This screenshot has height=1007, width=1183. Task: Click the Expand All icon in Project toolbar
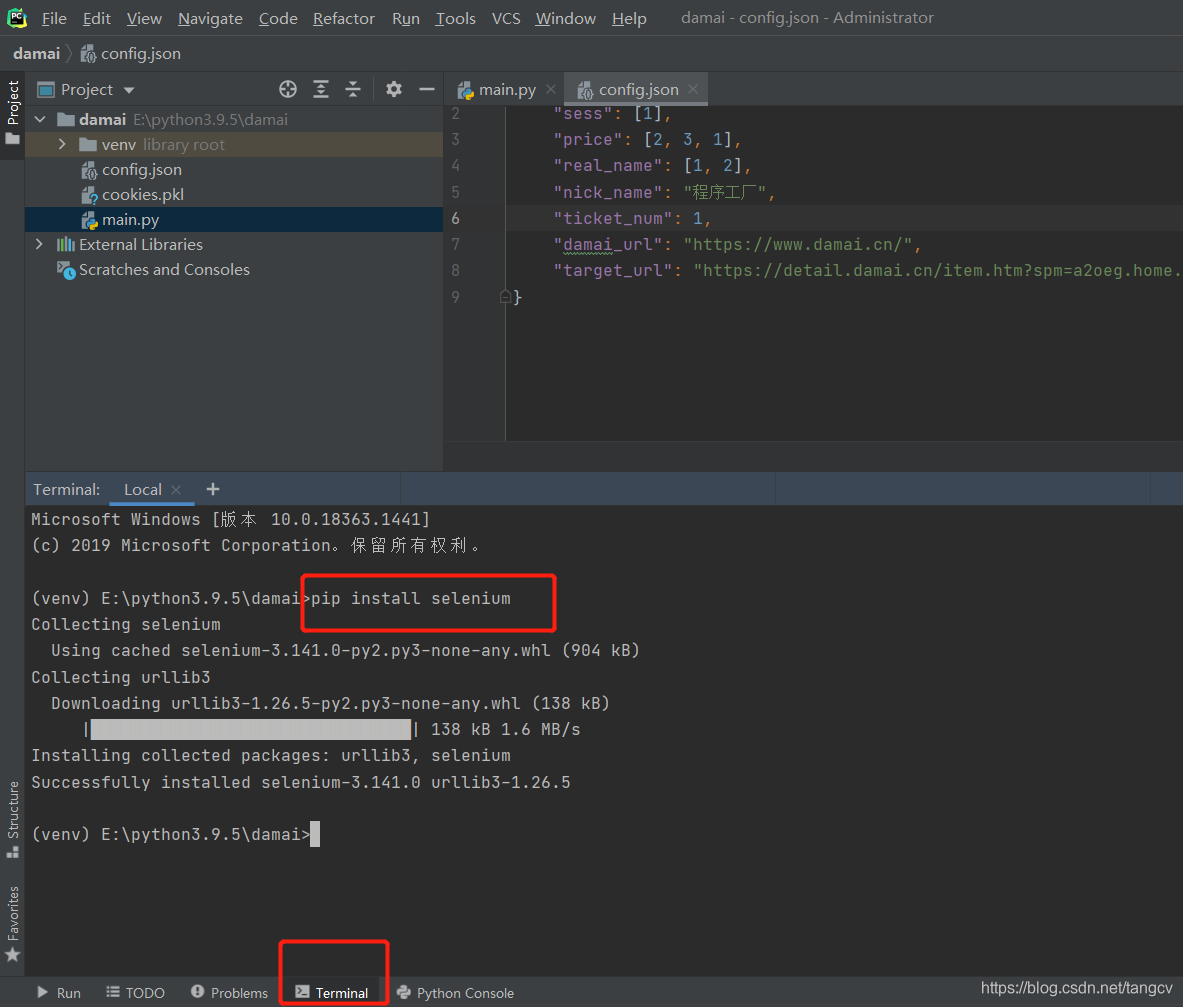pos(321,89)
